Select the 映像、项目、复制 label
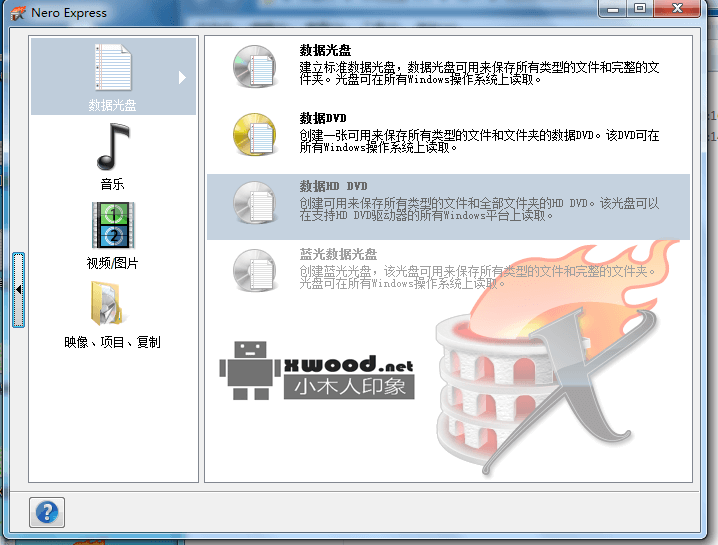 (112, 342)
